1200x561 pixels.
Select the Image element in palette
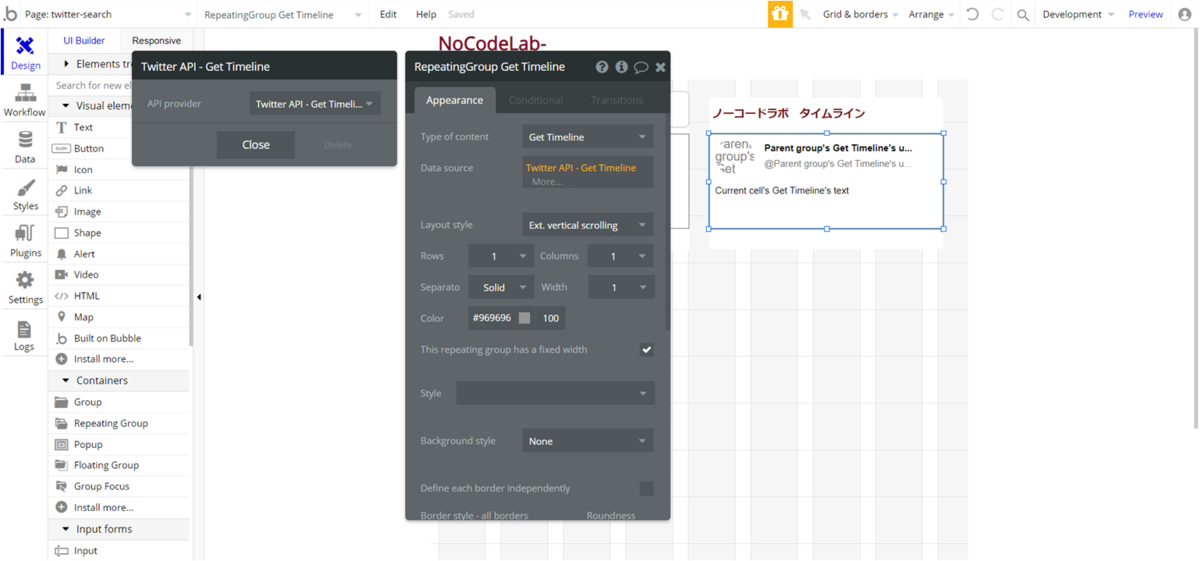pos(119,211)
